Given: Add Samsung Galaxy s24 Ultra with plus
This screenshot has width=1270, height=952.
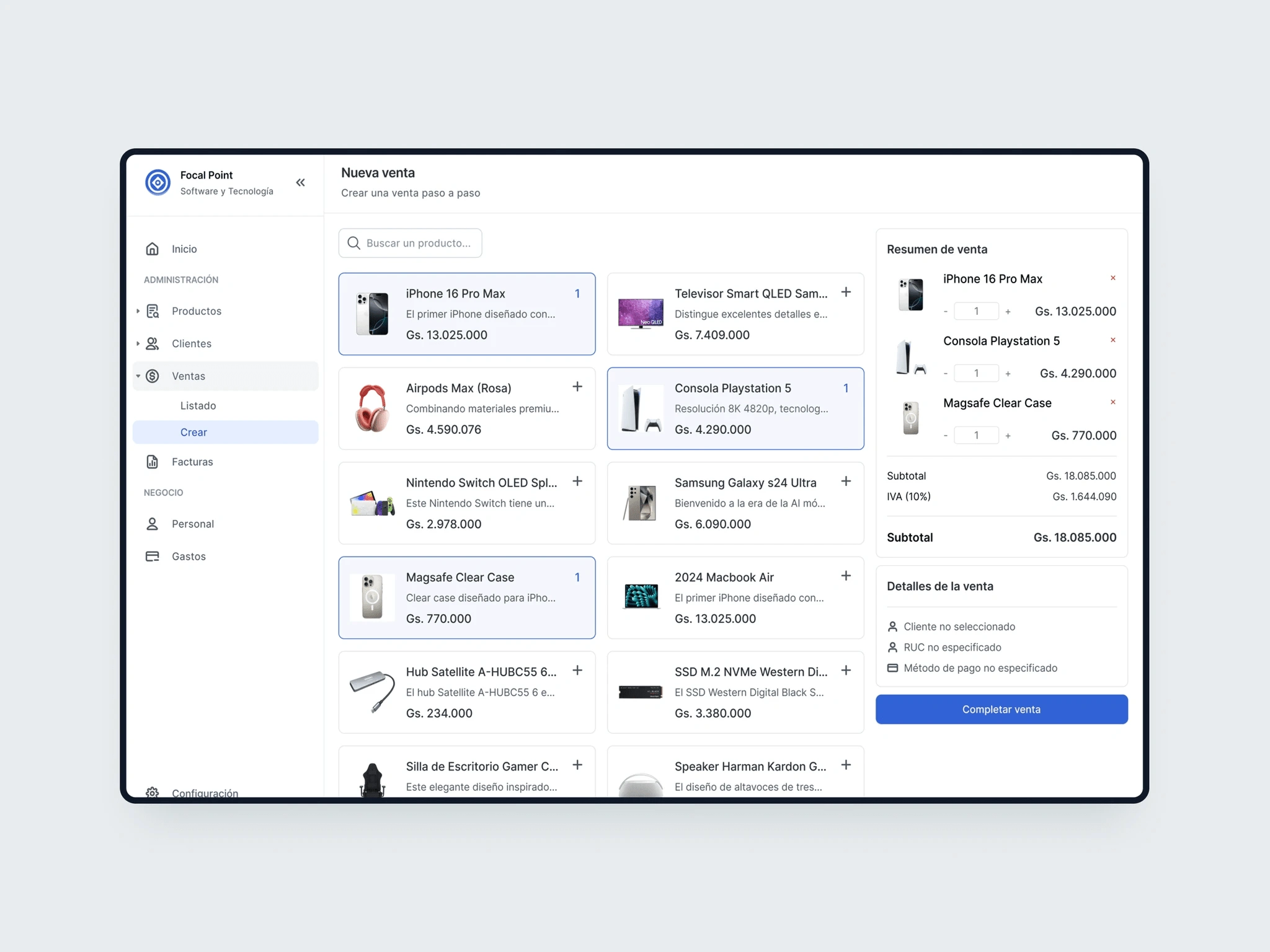Looking at the screenshot, I should (846, 481).
